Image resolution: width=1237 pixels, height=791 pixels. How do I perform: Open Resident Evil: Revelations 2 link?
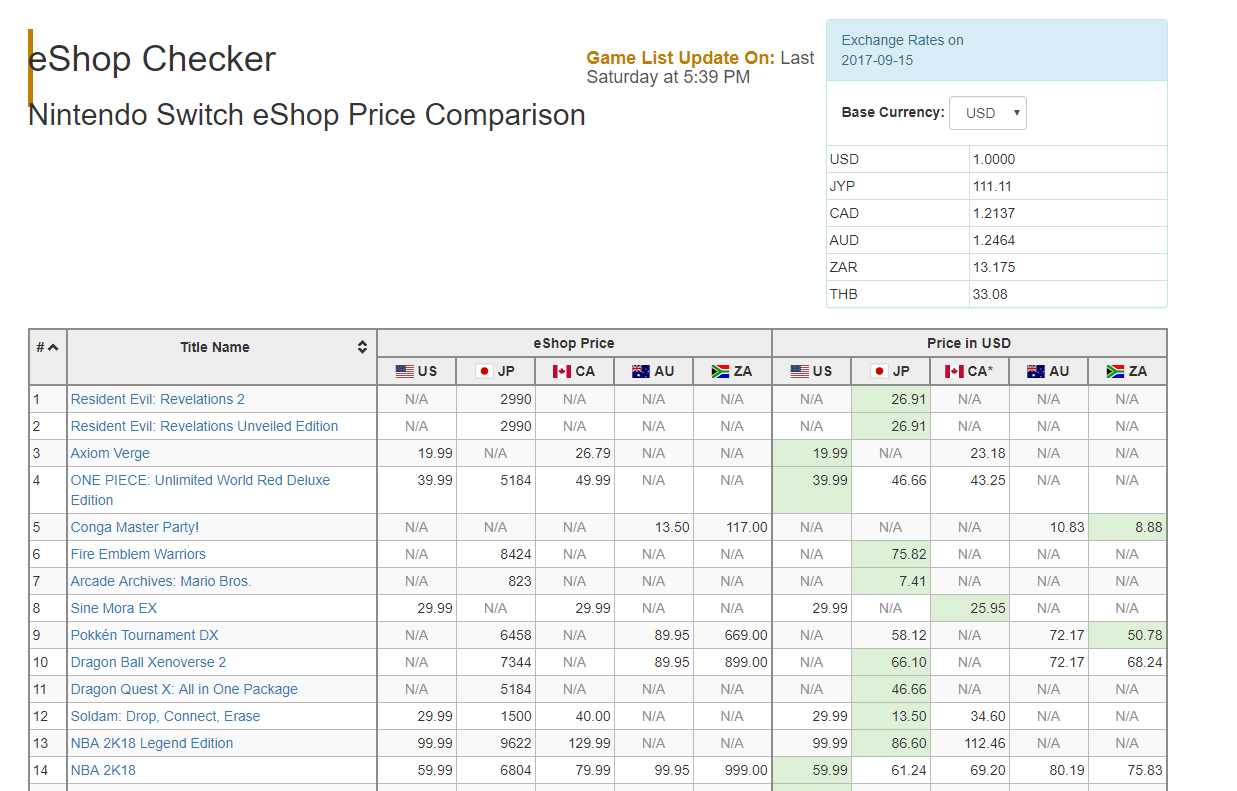point(157,399)
